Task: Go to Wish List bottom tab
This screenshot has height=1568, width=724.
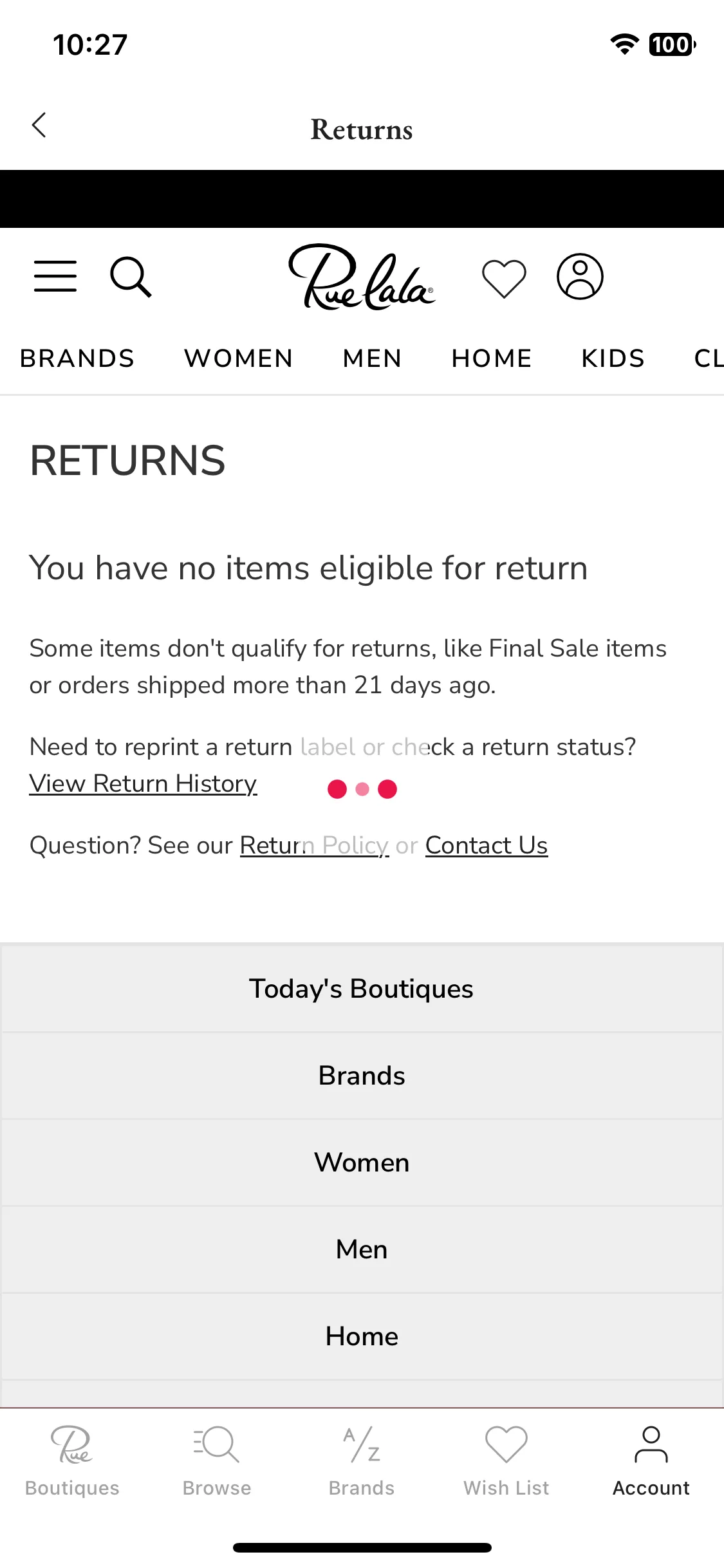Action: pyautogui.click(x=506, y=1461)
